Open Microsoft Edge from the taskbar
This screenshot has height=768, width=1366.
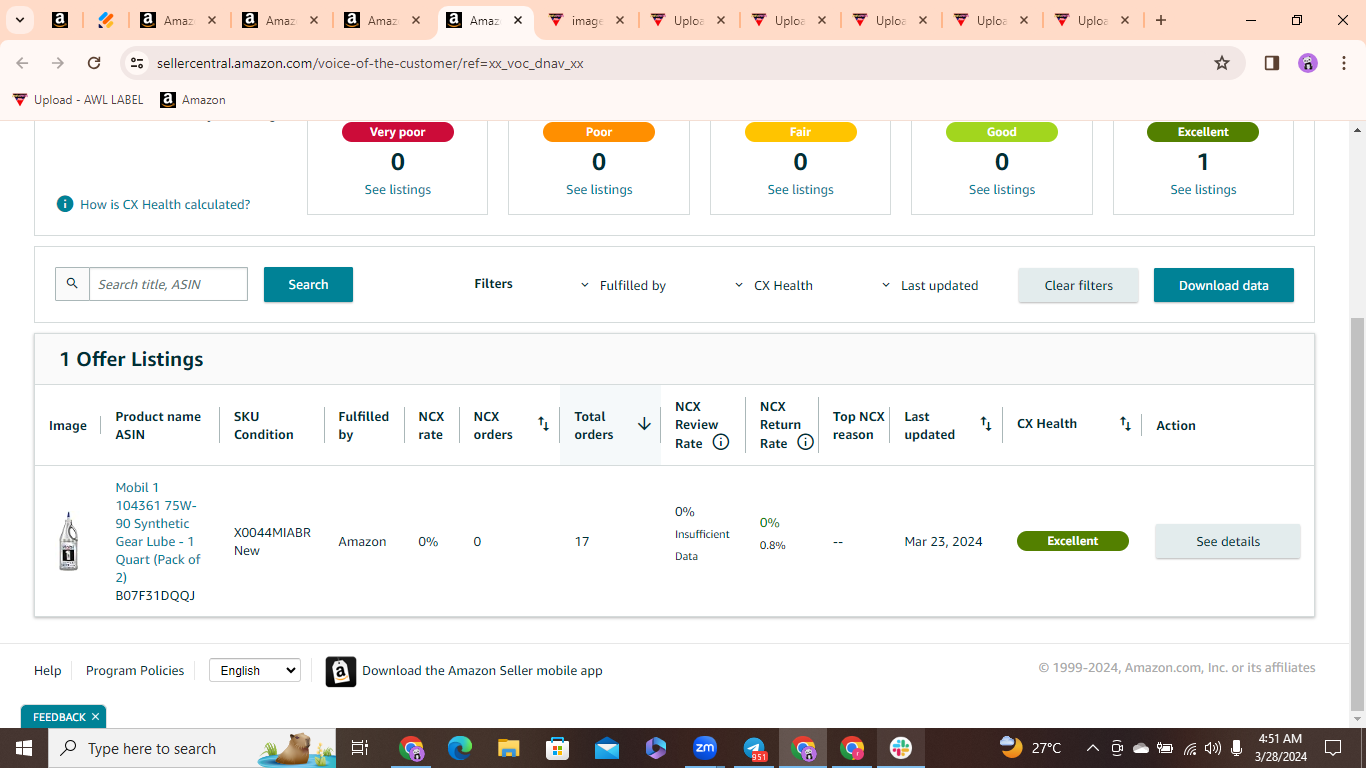tap(460, 748)
